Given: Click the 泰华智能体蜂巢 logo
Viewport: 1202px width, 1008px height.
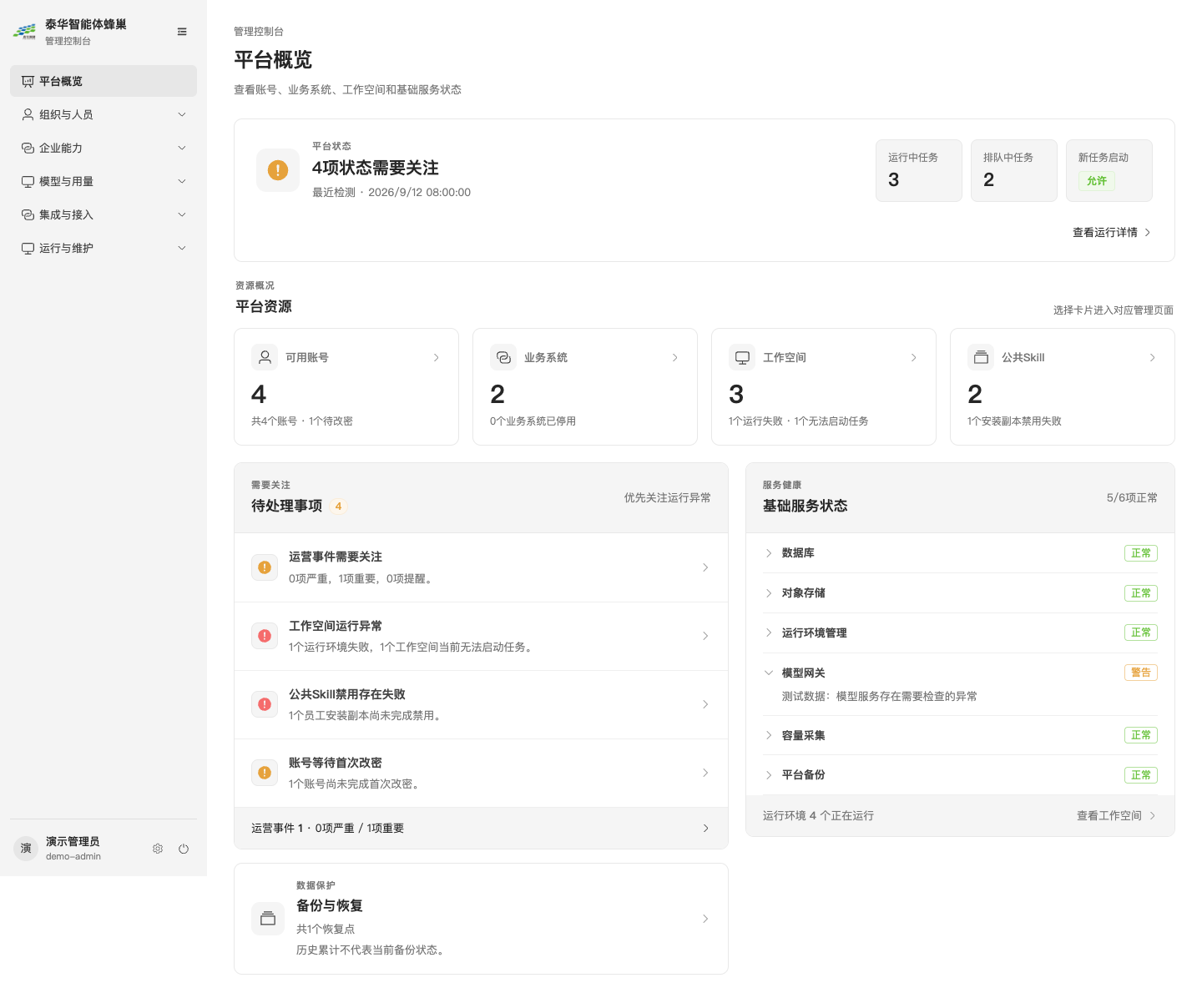Looking at the screenshot, I should pyautogui.click(x=24, y=32).
